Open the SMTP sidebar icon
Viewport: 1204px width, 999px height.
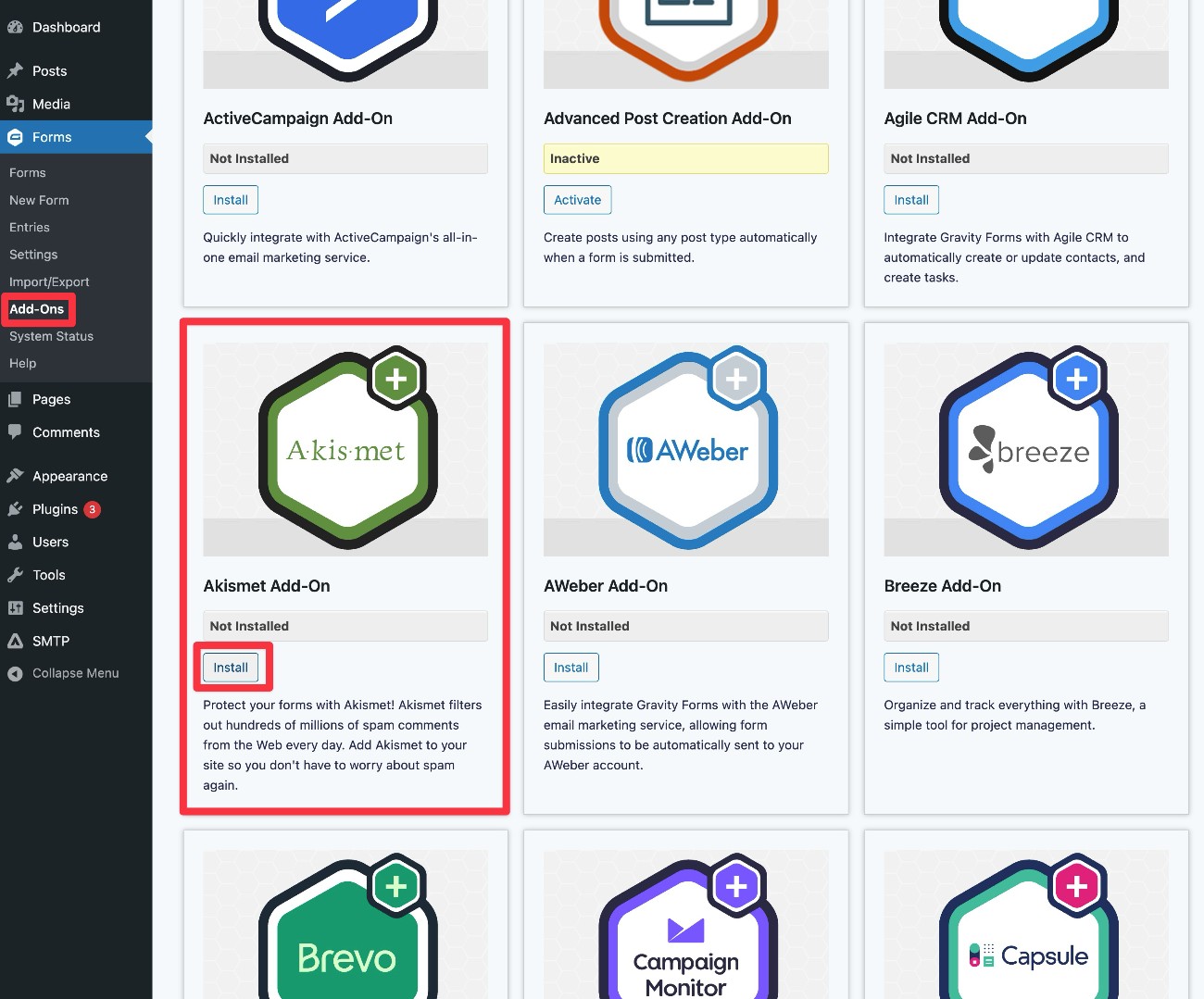point(16,641)
